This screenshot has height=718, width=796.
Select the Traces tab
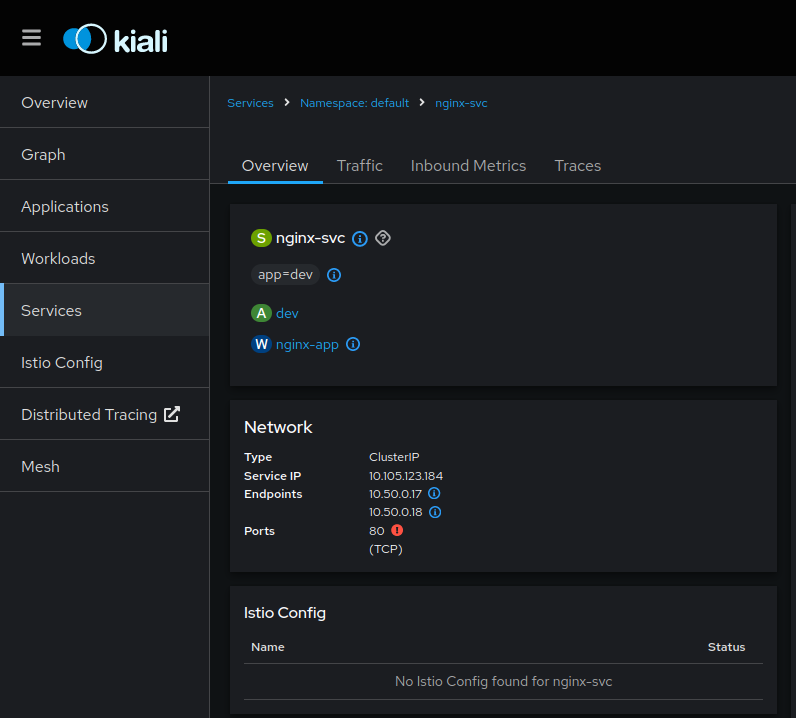click(x=577, y=166)
